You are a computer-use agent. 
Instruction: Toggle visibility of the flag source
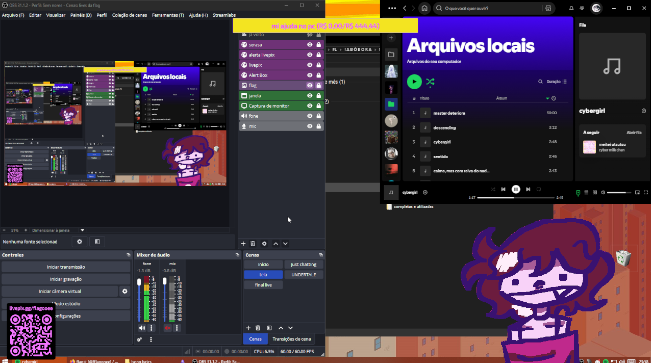pyautogui.click(x=310, y=85)
